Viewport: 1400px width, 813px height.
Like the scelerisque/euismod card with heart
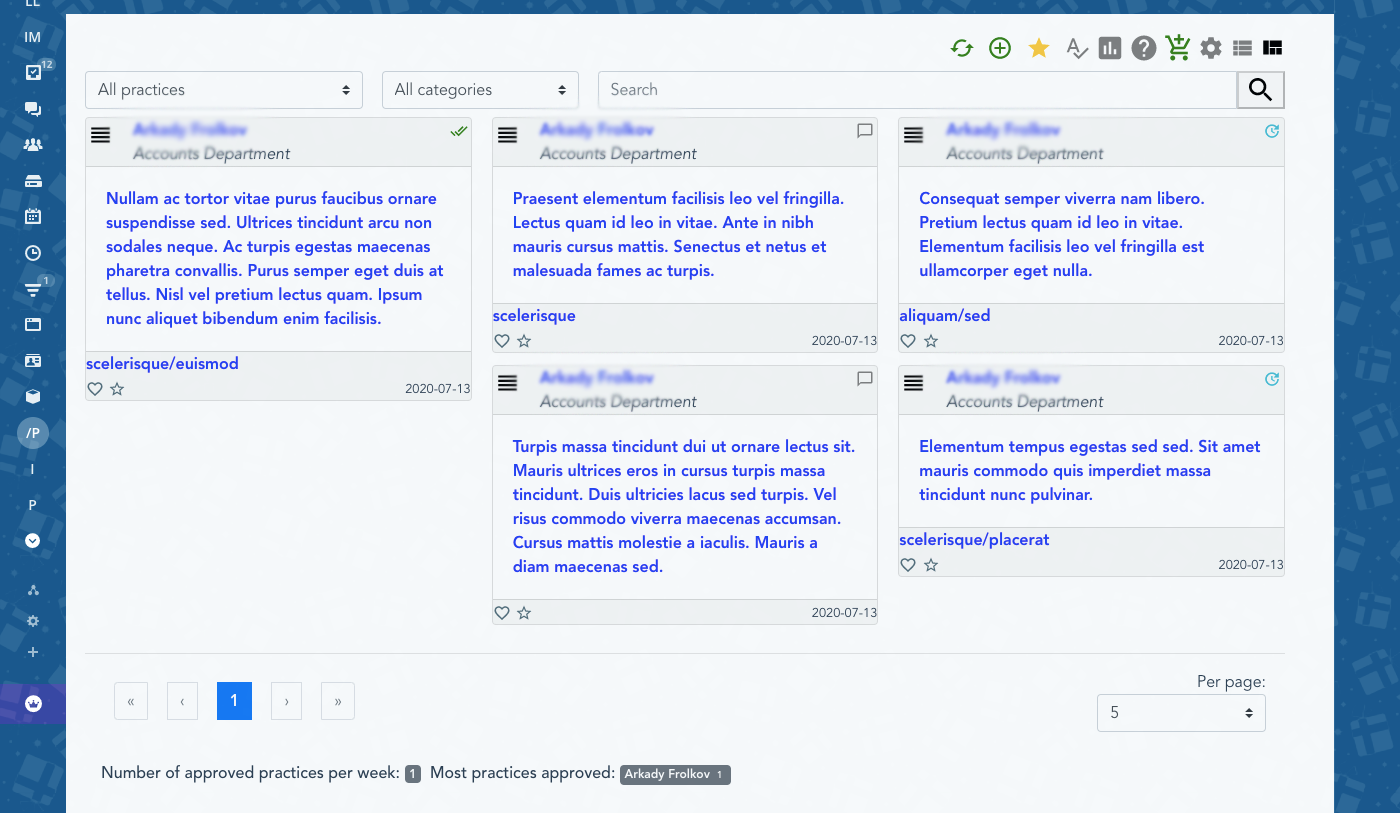(x=95, y=389)
